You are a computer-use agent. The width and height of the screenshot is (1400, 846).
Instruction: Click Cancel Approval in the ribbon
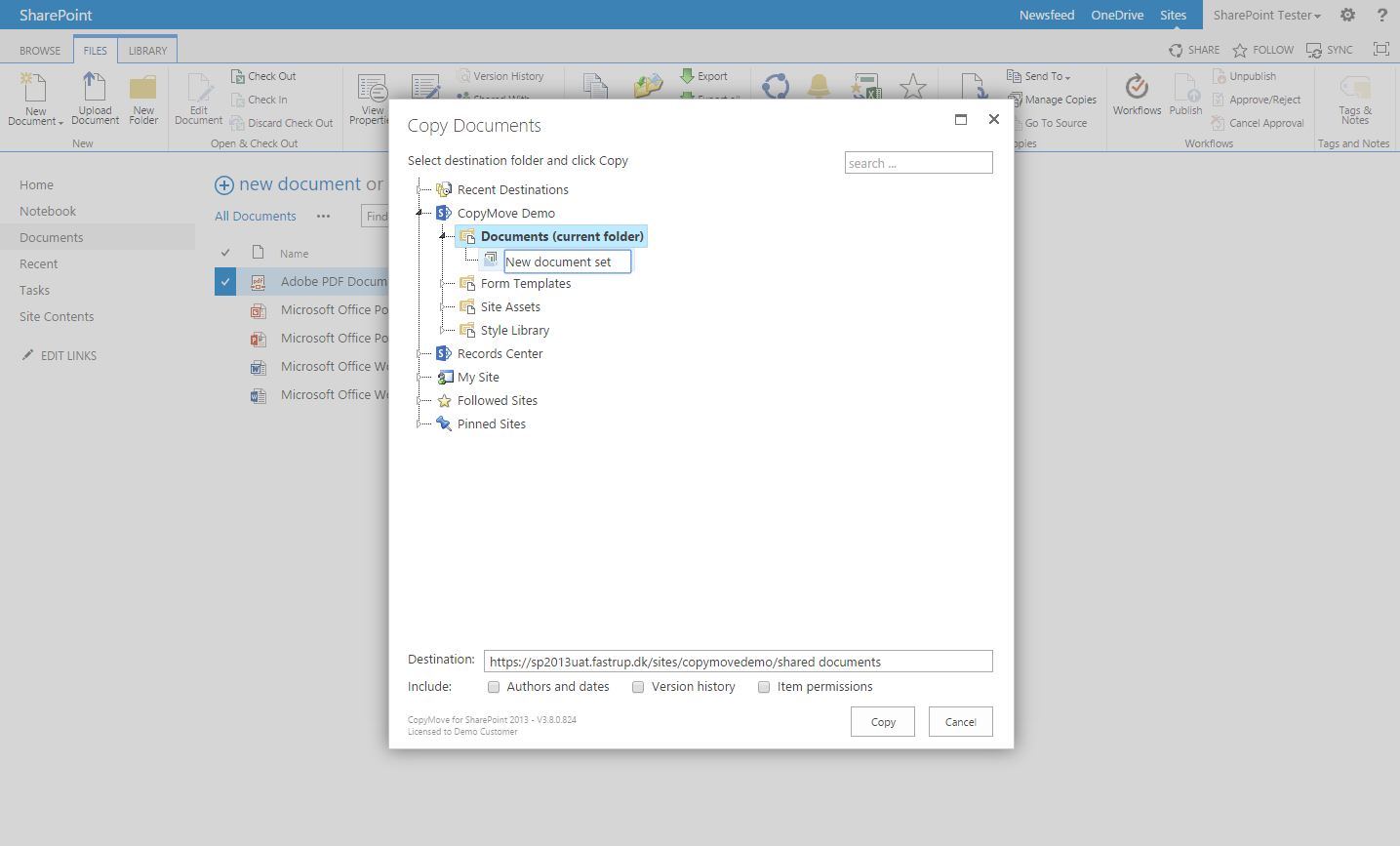coord(1259,123)
